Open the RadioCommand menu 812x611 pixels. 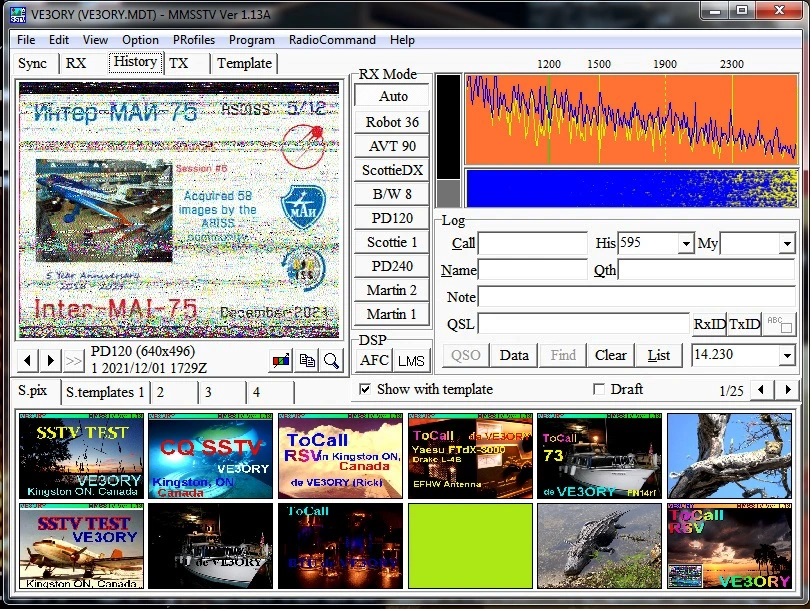point(332,40)
